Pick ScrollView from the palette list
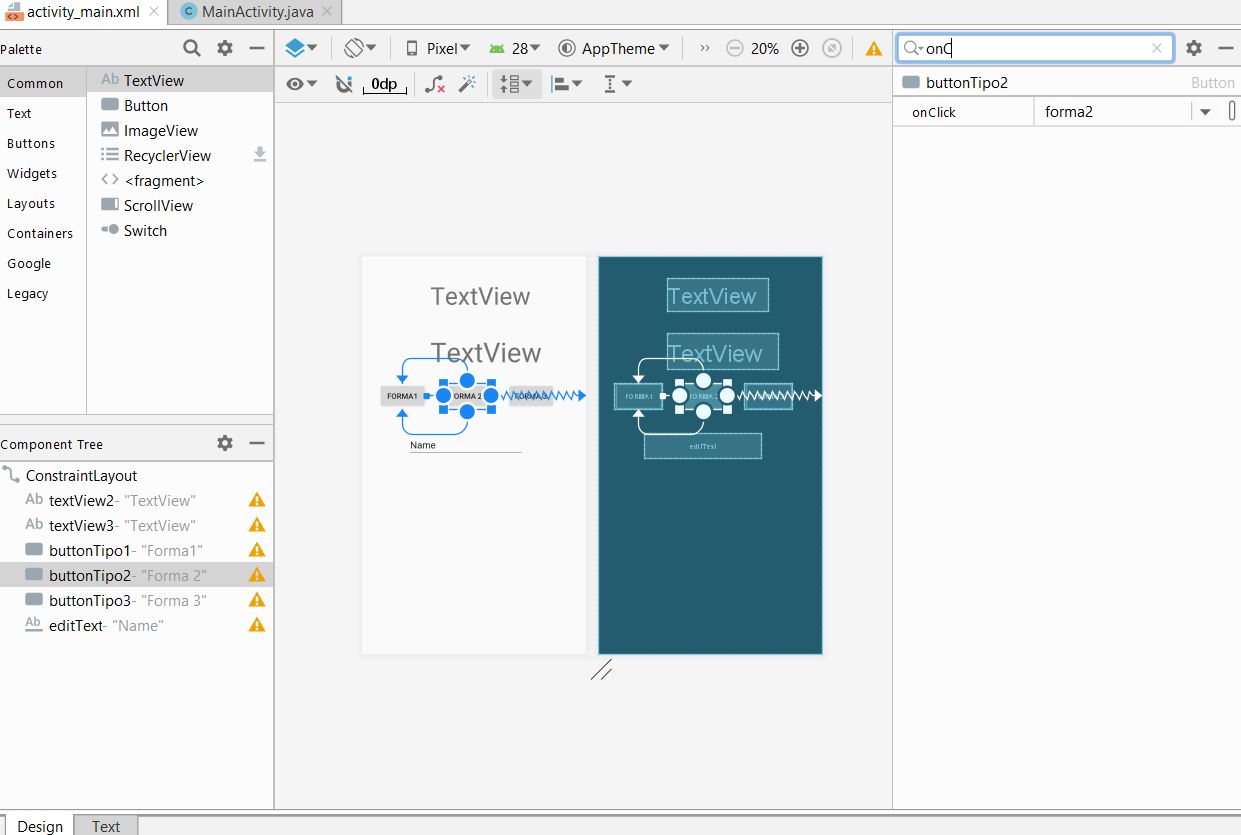 click(x=180, y=205)
